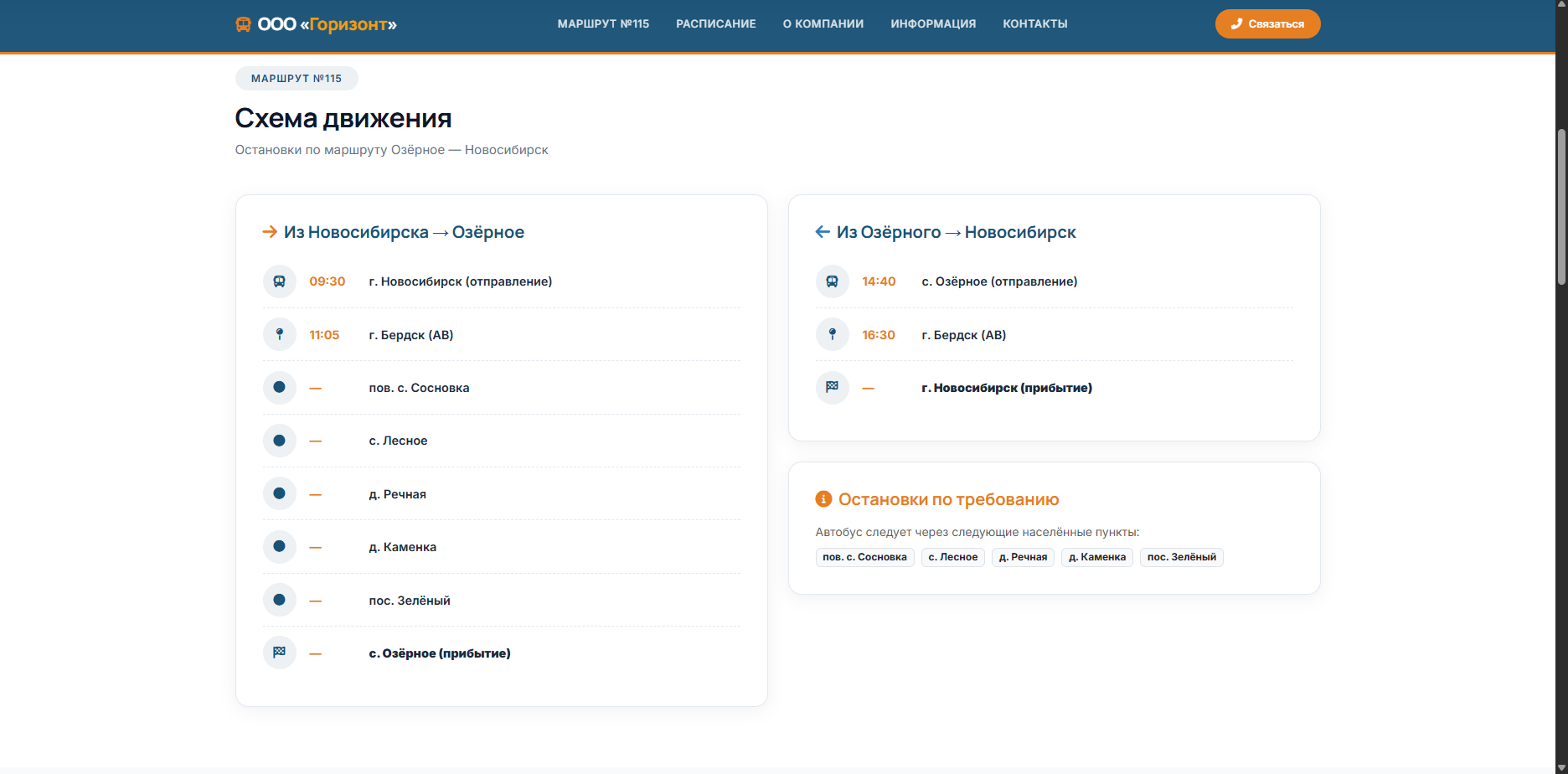Click the д. Речная tag chip
This screenshot has height=774, width=1568.
pyautogui.click(x=1023, y=557)
